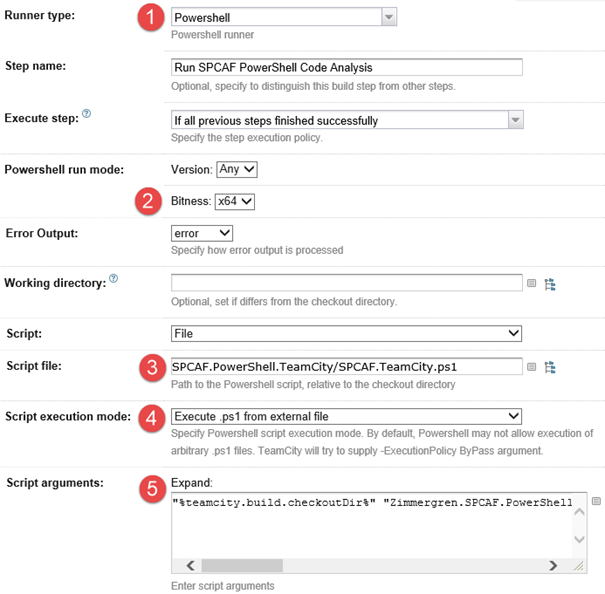Open the Error Output dropdown
The height and width of the screenshot is (594, 605).
point(202,233)
